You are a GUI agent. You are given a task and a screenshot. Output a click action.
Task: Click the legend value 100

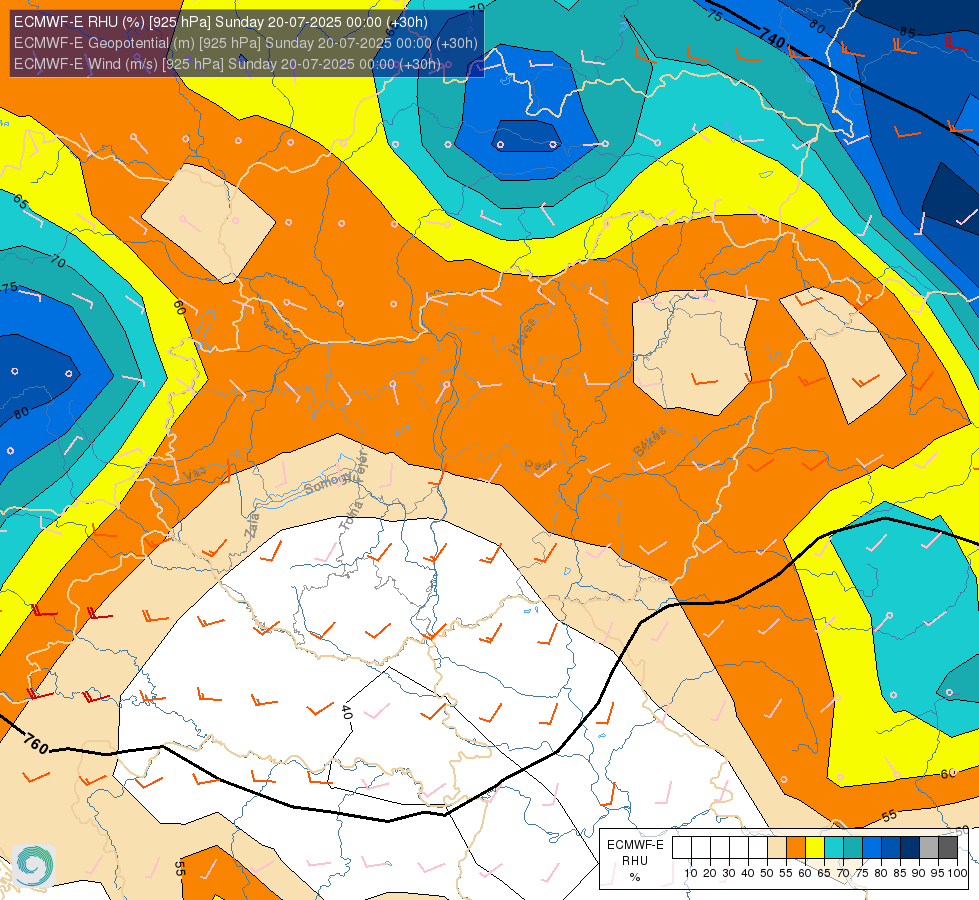point(957,873)
